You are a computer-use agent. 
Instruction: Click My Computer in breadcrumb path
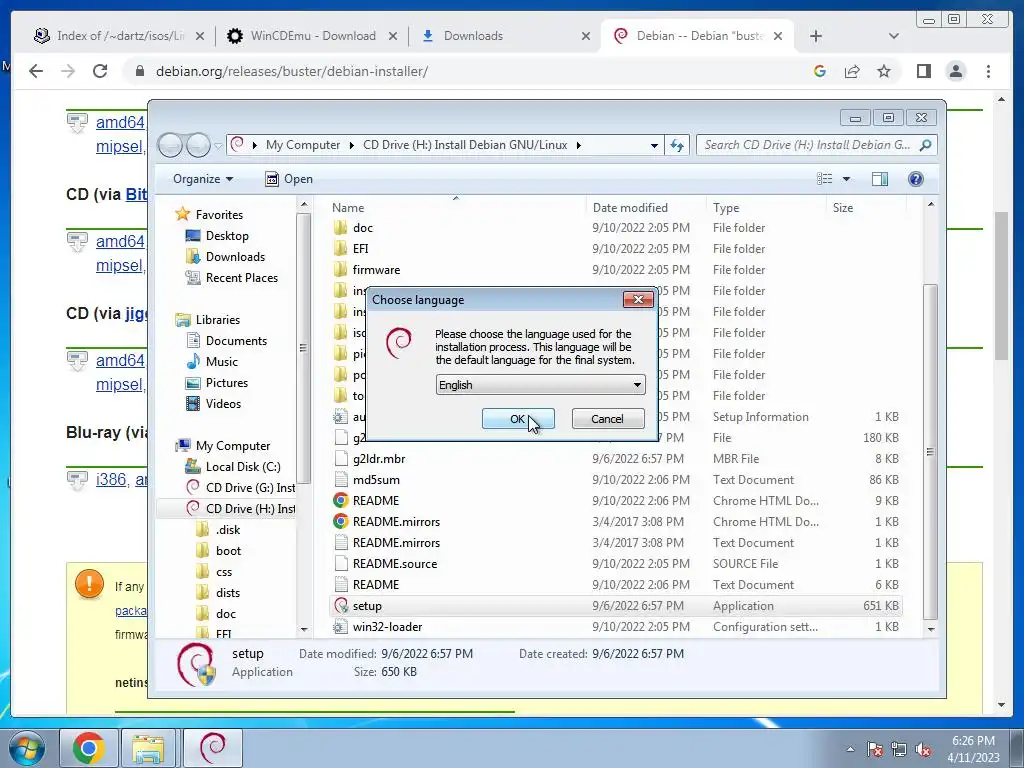tap(302, 145)
